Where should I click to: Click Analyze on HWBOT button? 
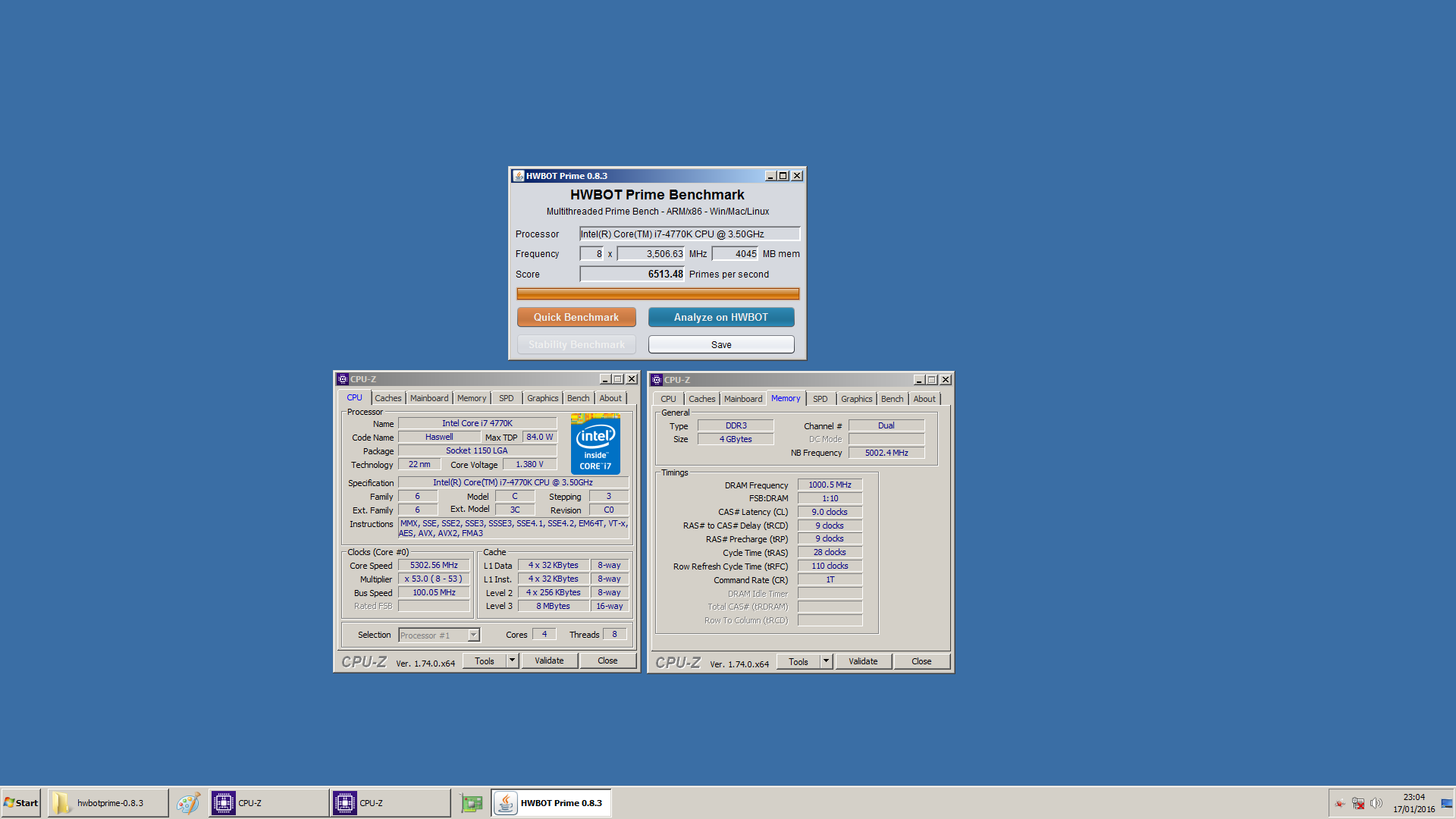point(721,317)
